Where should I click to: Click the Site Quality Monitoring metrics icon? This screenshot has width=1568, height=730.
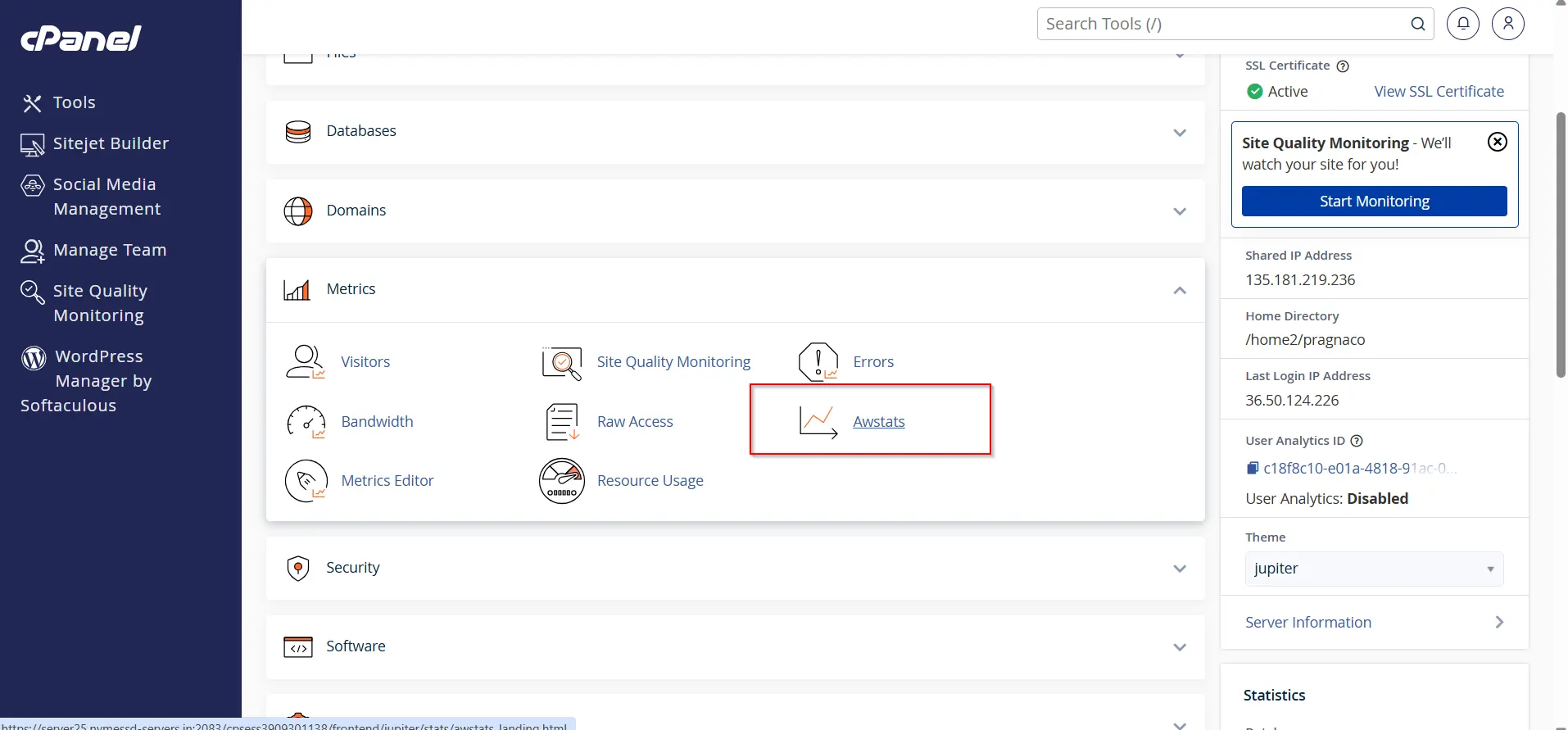click(562, 363)
